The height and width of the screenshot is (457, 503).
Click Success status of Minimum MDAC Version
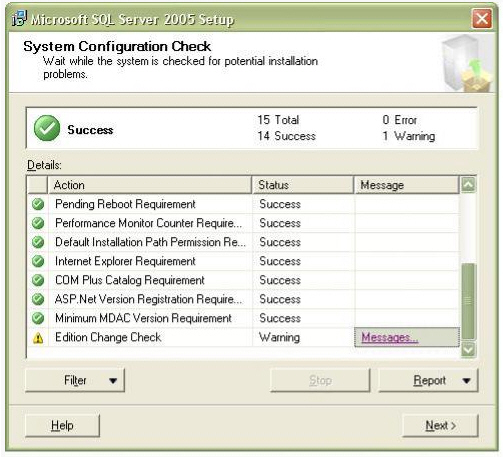click(x=280, y=318)
